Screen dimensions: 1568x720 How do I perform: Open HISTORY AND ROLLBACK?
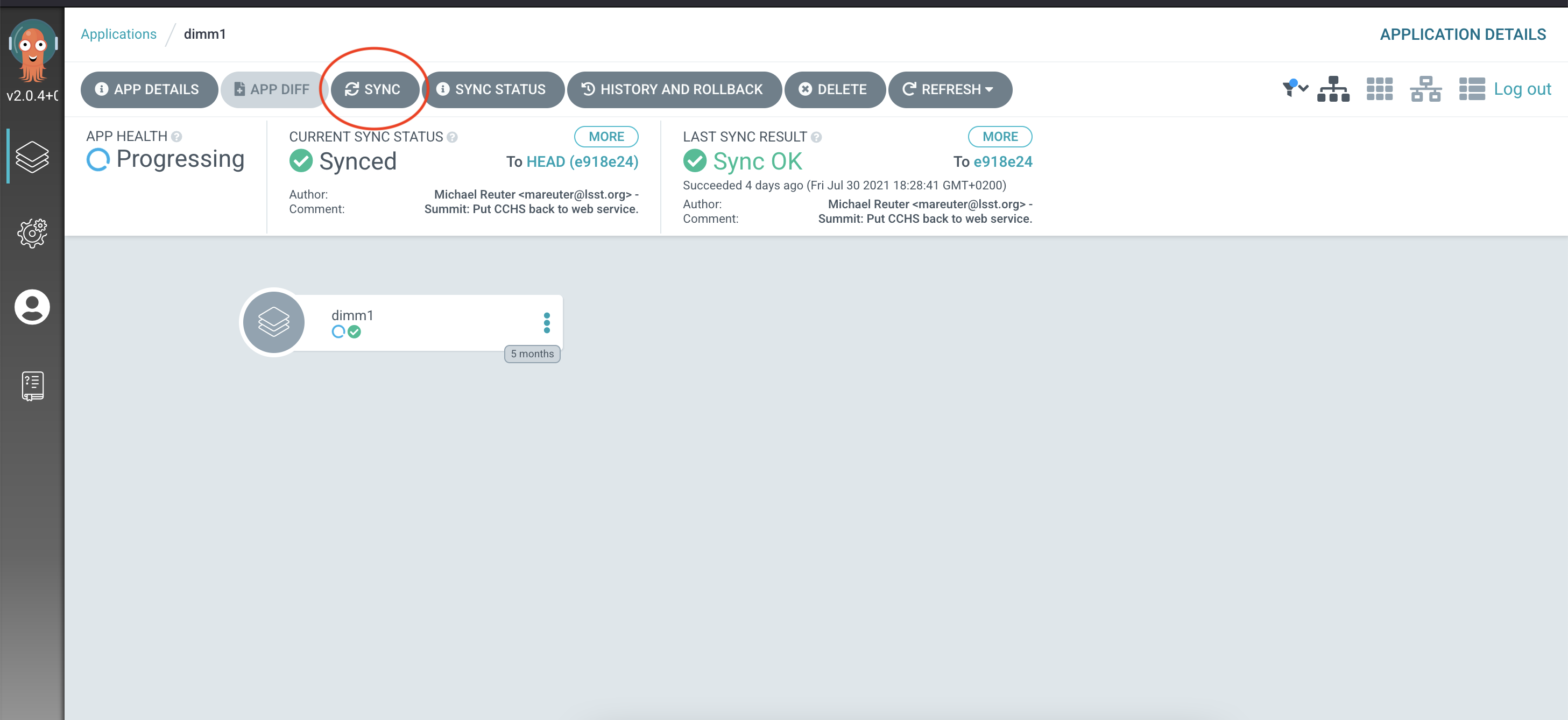click(x=673, y=89)
